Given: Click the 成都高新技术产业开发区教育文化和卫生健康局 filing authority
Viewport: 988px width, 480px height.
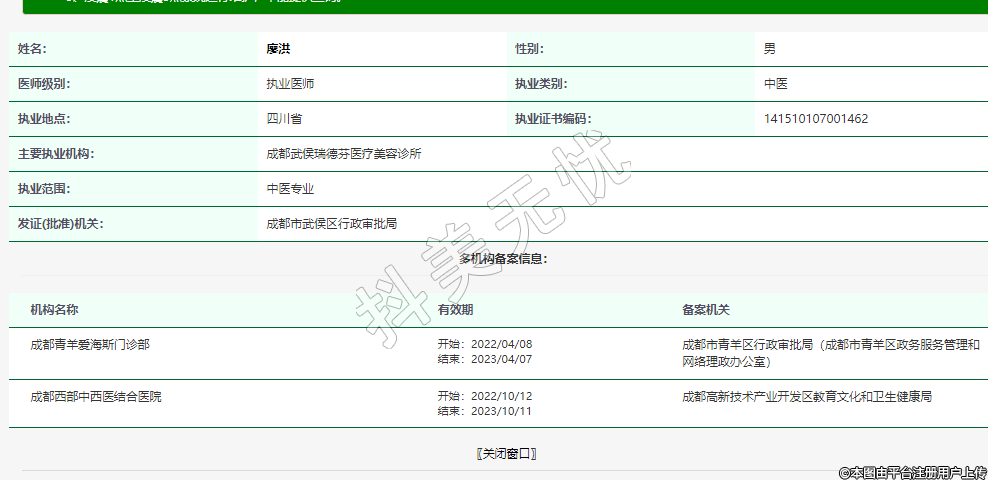Looking at the screenshot, I should click(806, 397).
